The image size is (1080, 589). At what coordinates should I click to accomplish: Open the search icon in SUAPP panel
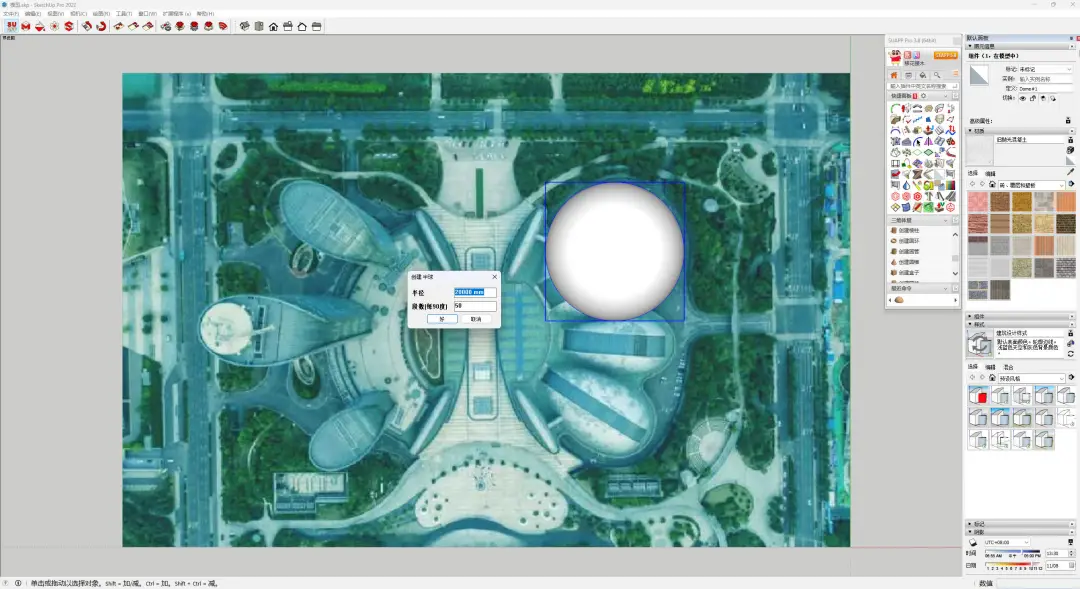click(x=937, y=75)
